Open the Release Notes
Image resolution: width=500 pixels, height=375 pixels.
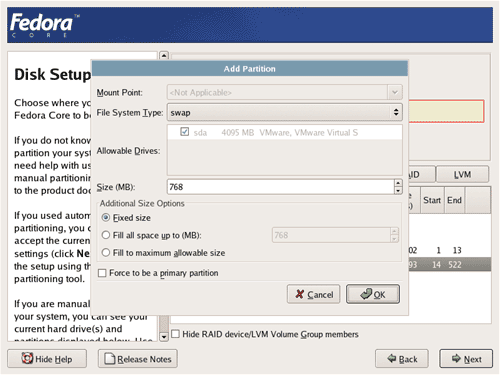point(138,359)
